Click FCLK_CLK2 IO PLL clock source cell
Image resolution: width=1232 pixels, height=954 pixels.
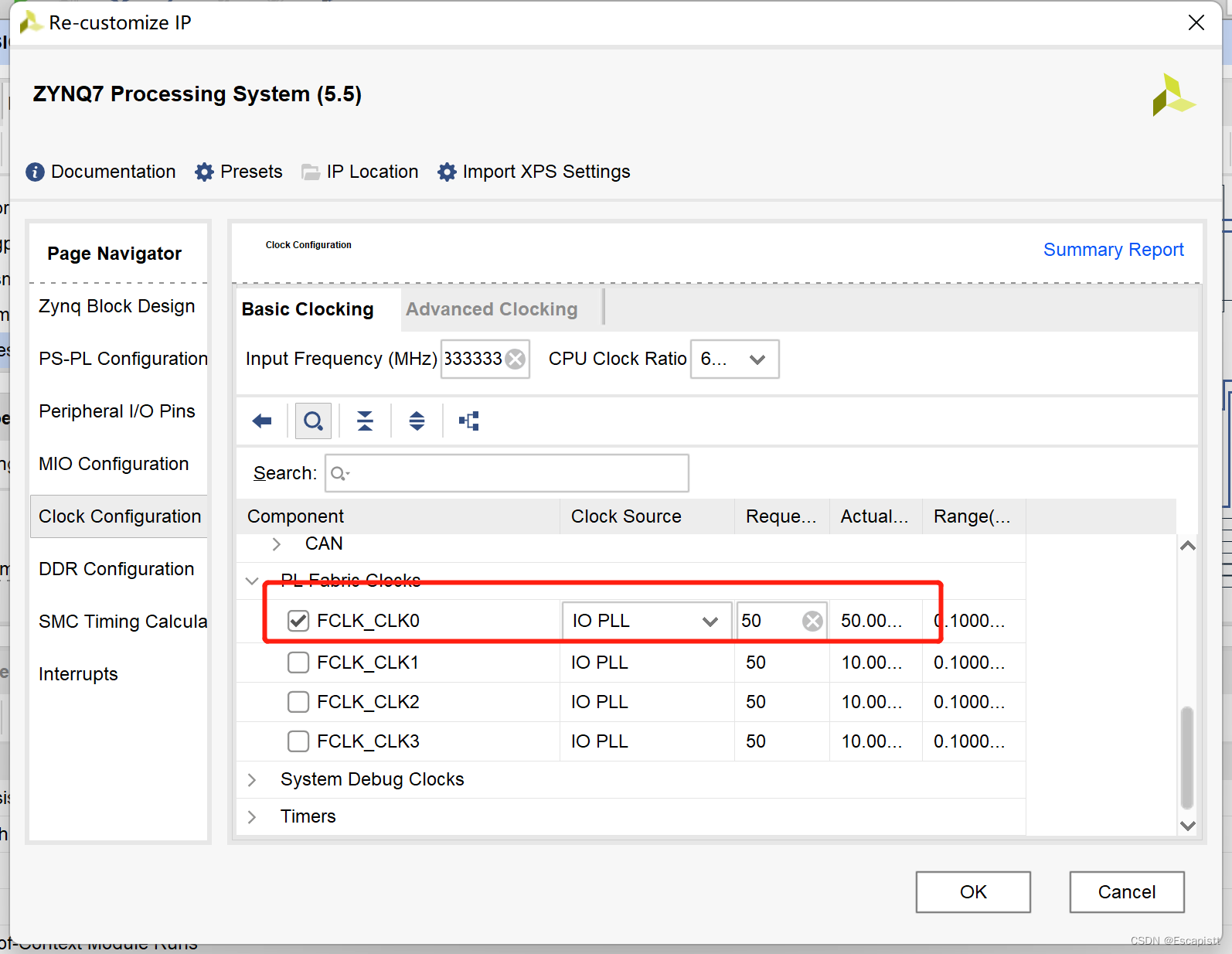tap(647, 702)
